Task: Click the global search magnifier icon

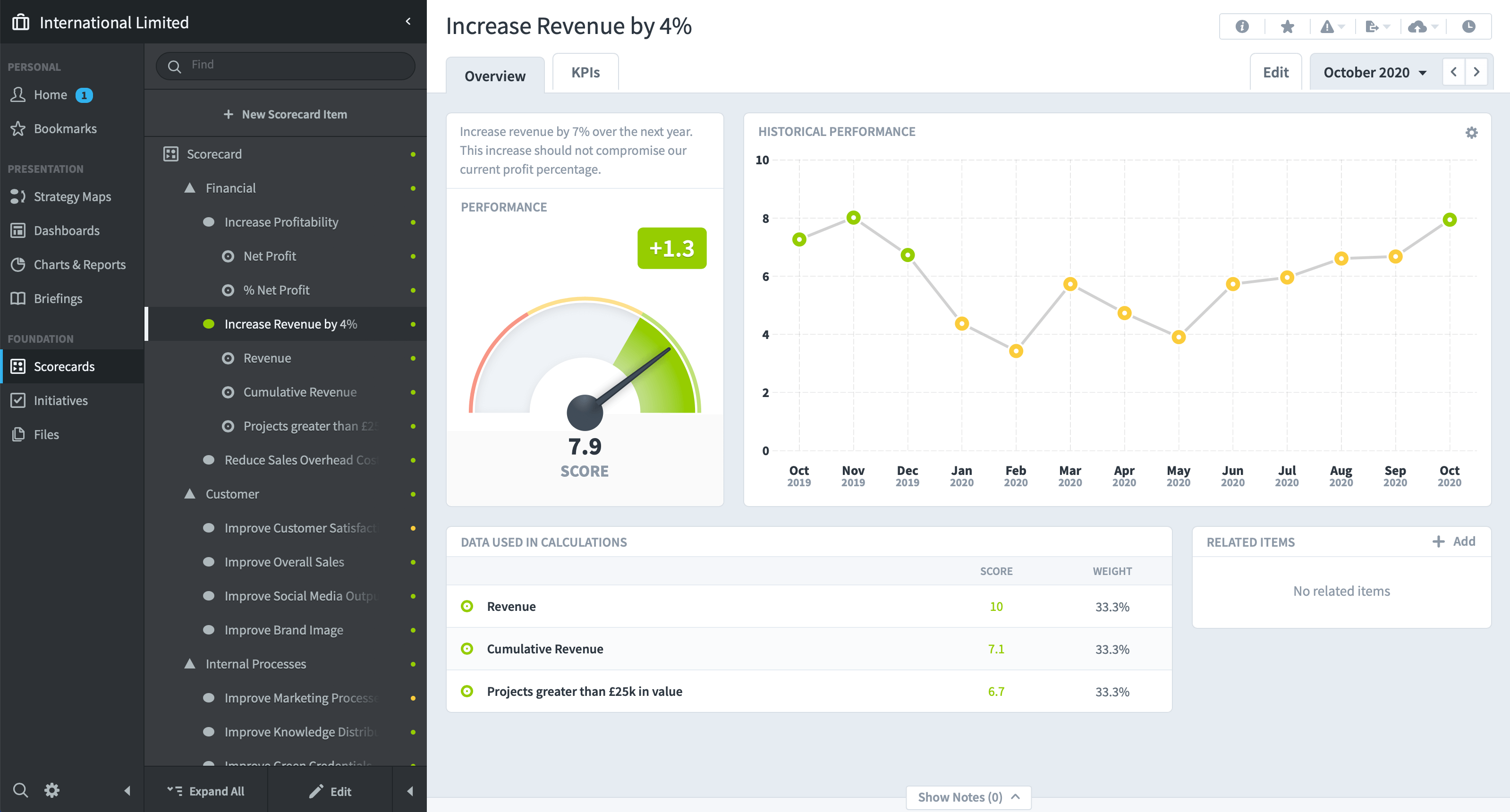Action: click(x=20, y=790)
